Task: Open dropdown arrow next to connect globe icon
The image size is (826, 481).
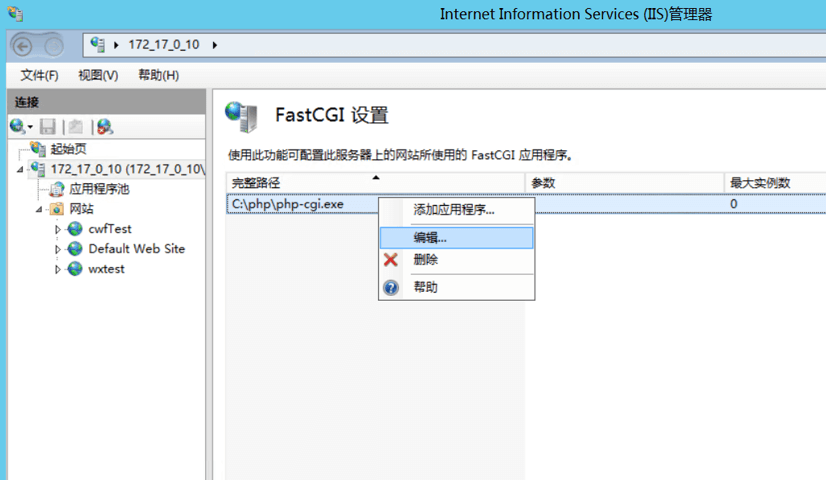Action: click(x=30, y=127)
